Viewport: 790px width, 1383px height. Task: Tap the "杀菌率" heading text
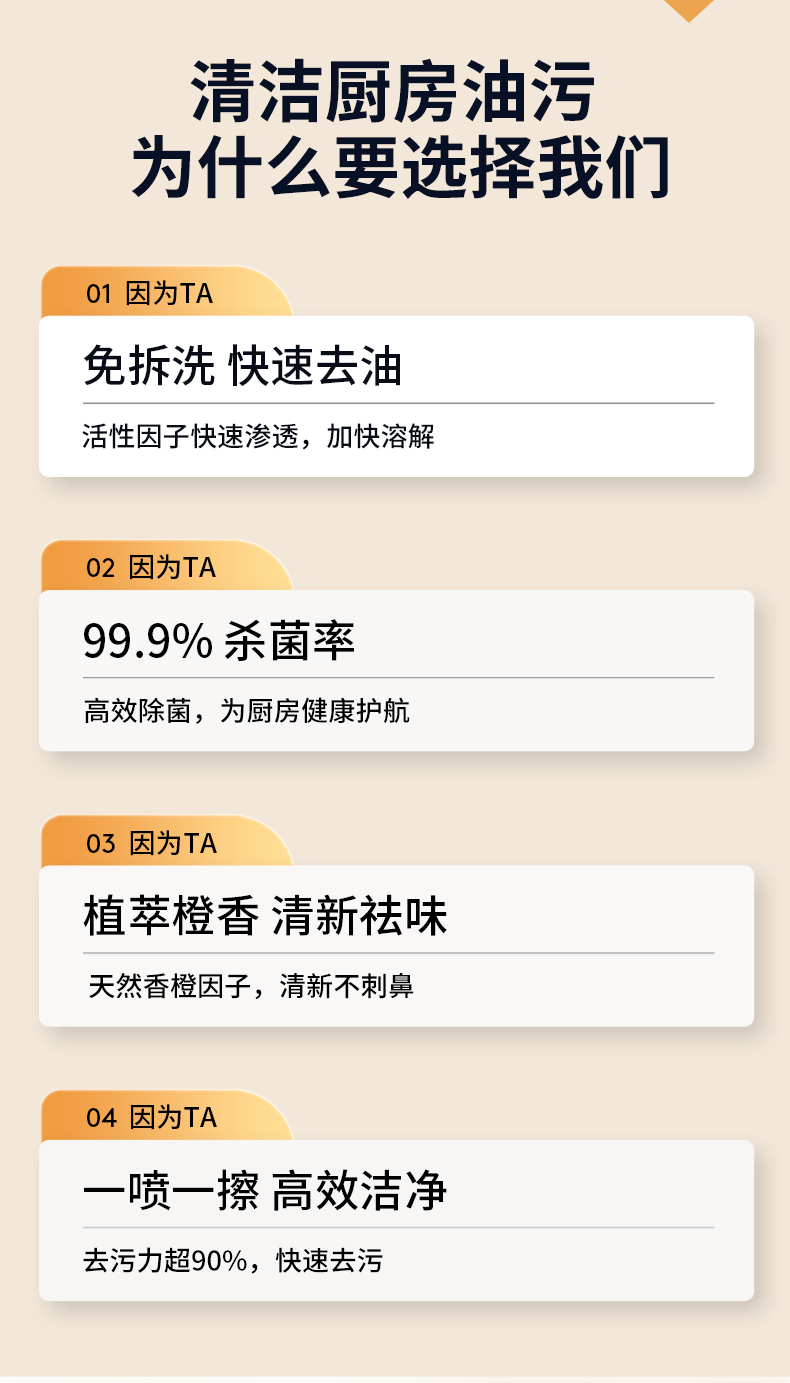coord(289,642)
